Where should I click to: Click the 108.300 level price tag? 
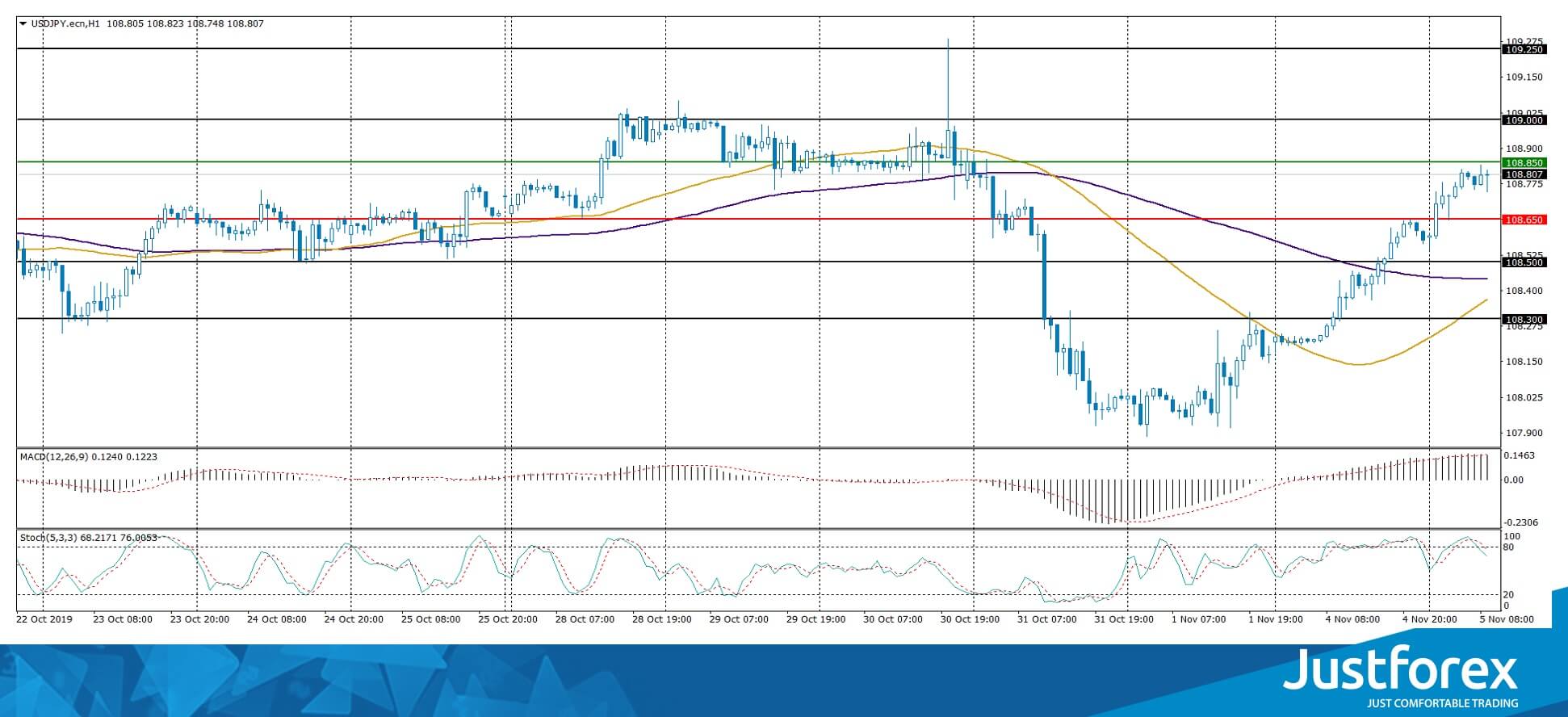1523,320
